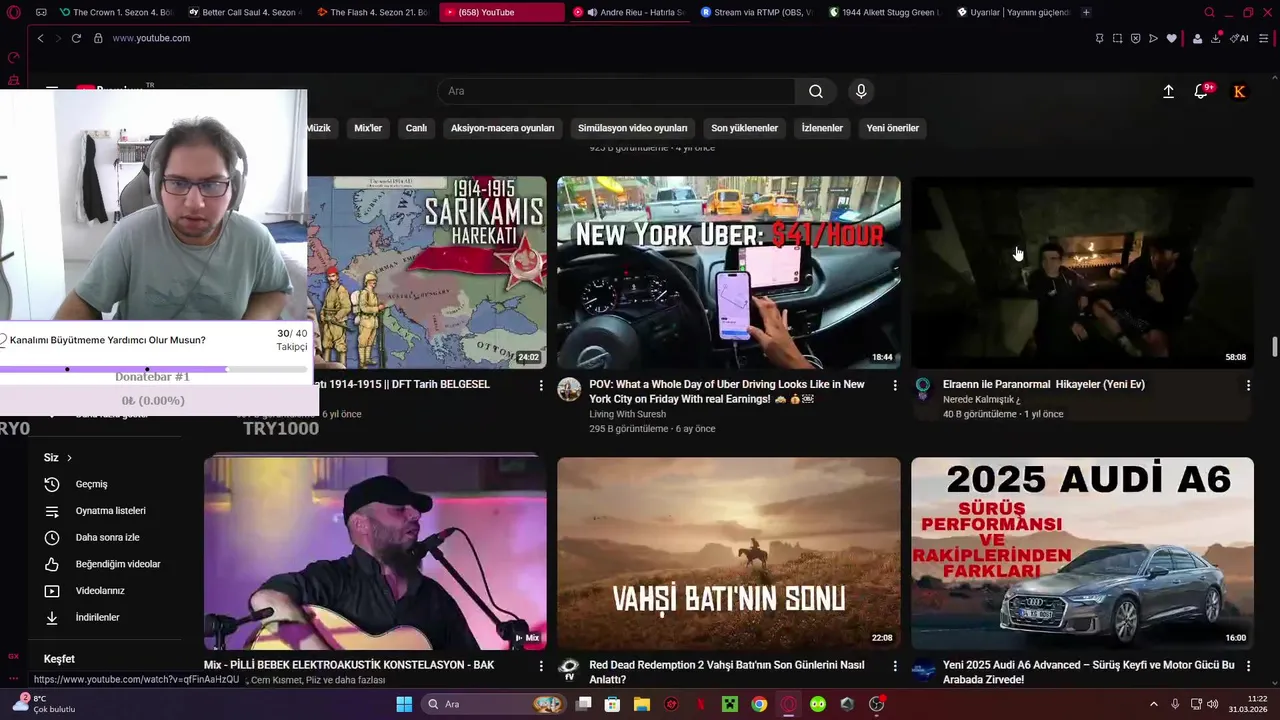Open the menu for the Red Dead Redemption video
This screenshot has height=720, width=1280.
(895, 666)
